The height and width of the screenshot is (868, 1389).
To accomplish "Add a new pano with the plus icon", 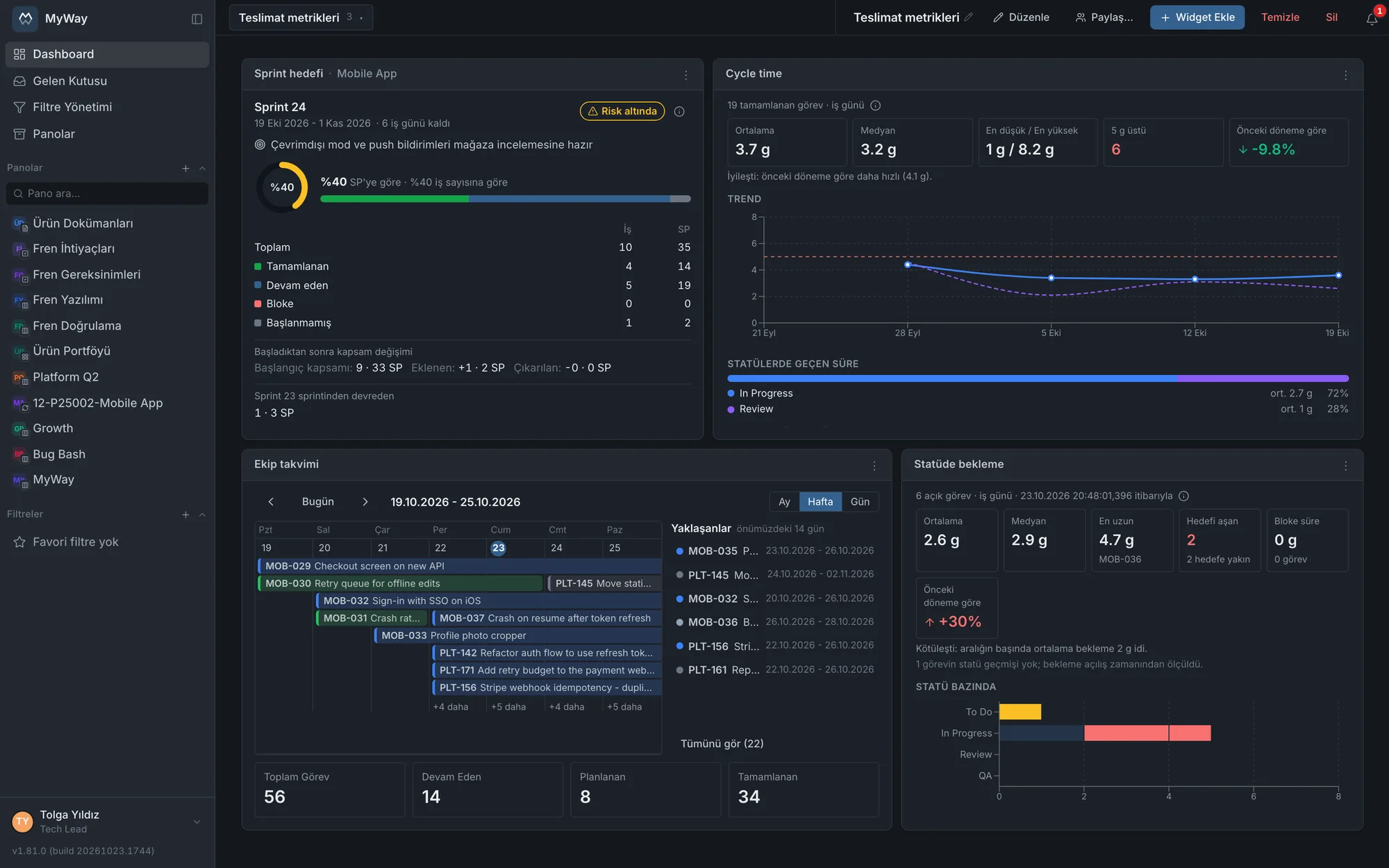I will [185, 168].
